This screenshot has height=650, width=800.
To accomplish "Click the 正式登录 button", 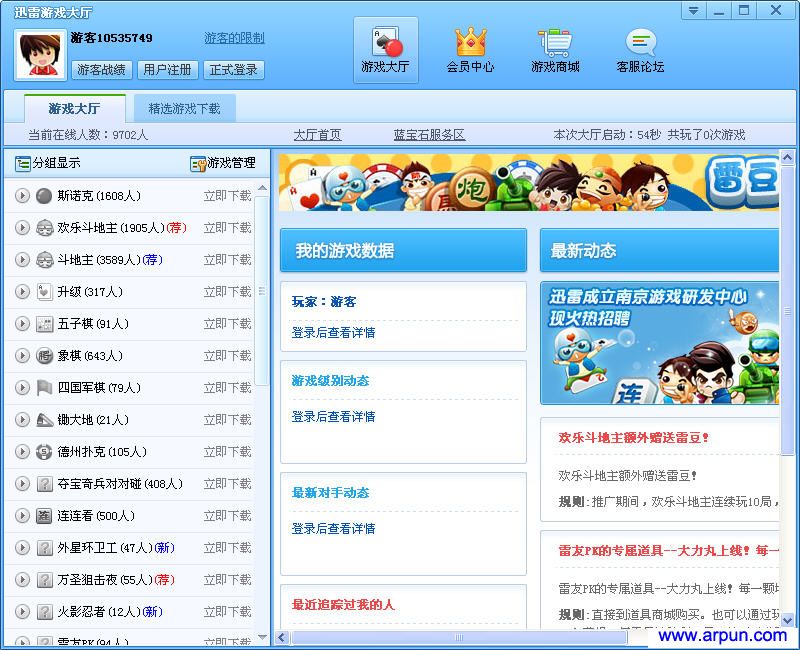I will [x=234, y=70].
